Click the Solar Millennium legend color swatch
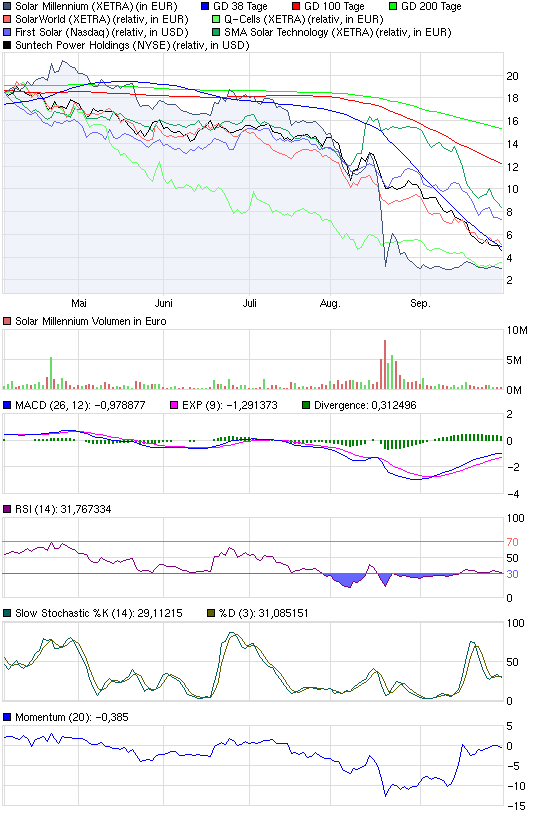This screenshot has height=814, width=545. (7, 7)
